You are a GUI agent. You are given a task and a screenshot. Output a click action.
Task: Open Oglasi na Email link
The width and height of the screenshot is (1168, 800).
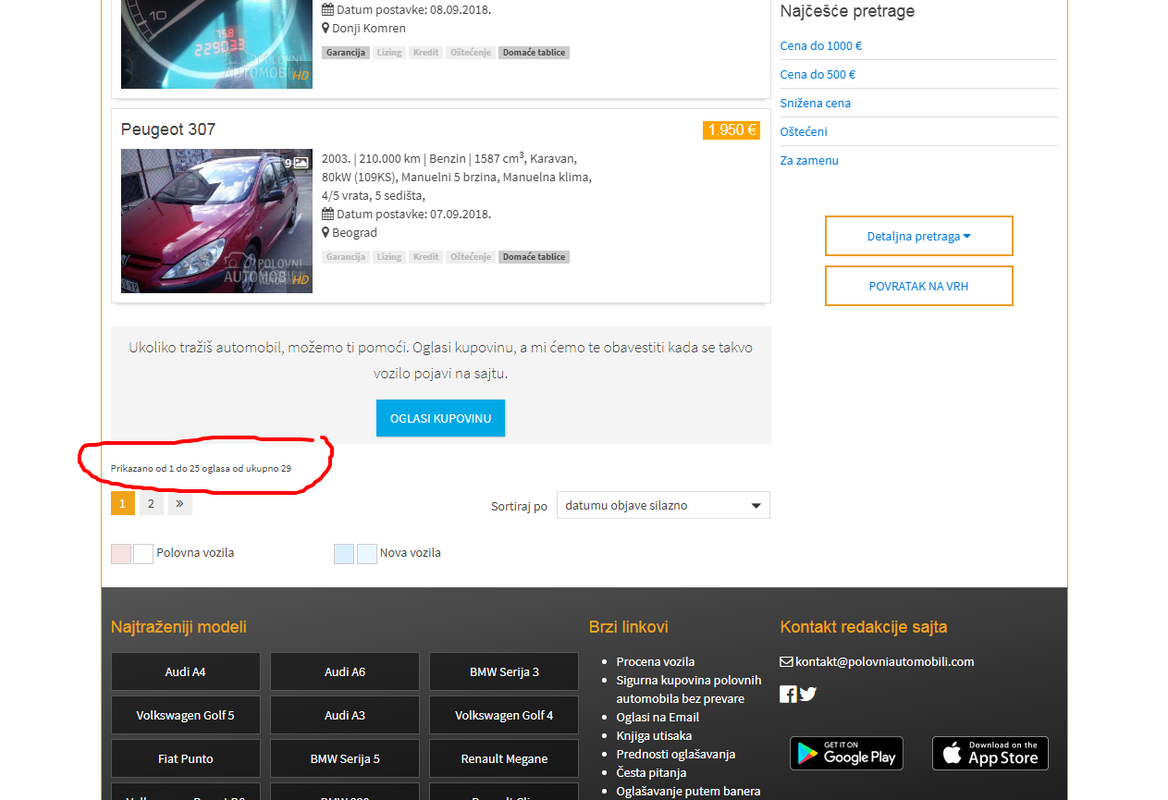coord(658,717)
